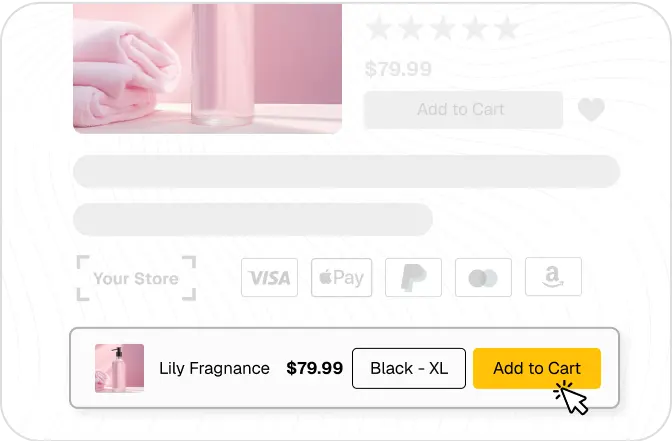Image resolution: width=672 pixels, height=441 pixels.
Task: Select the Mastercard payment icon
Action: 483,277
